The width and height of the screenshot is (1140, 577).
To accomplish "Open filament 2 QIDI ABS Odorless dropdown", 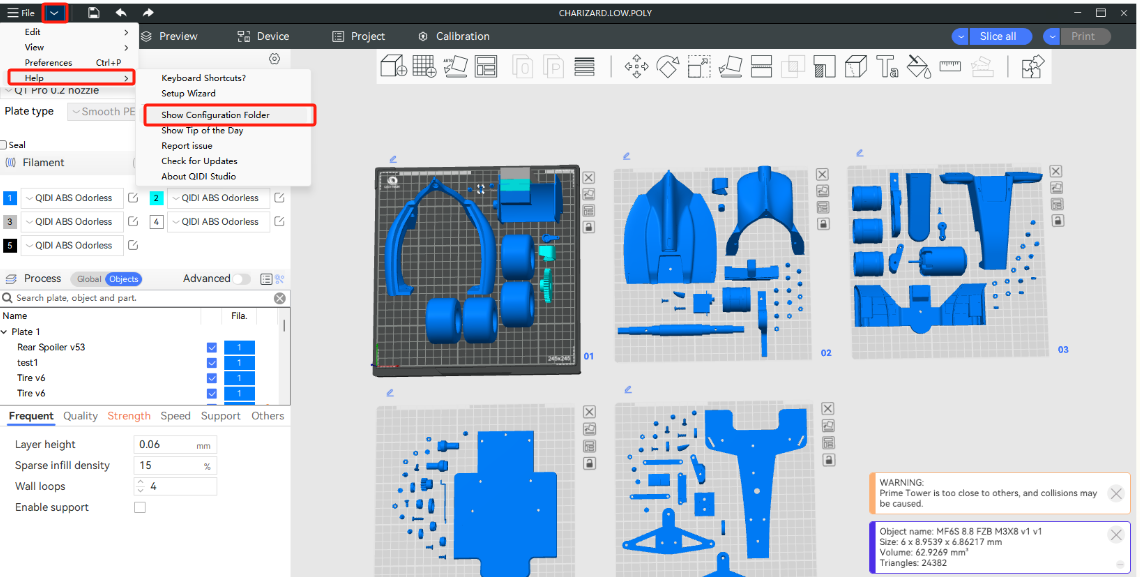I will point(217,198).
